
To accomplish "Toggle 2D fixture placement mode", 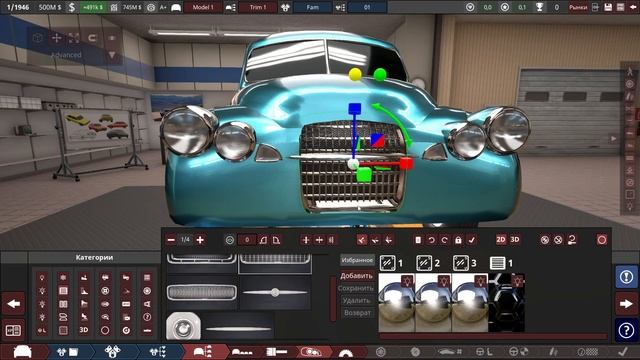I will point(501,240).
